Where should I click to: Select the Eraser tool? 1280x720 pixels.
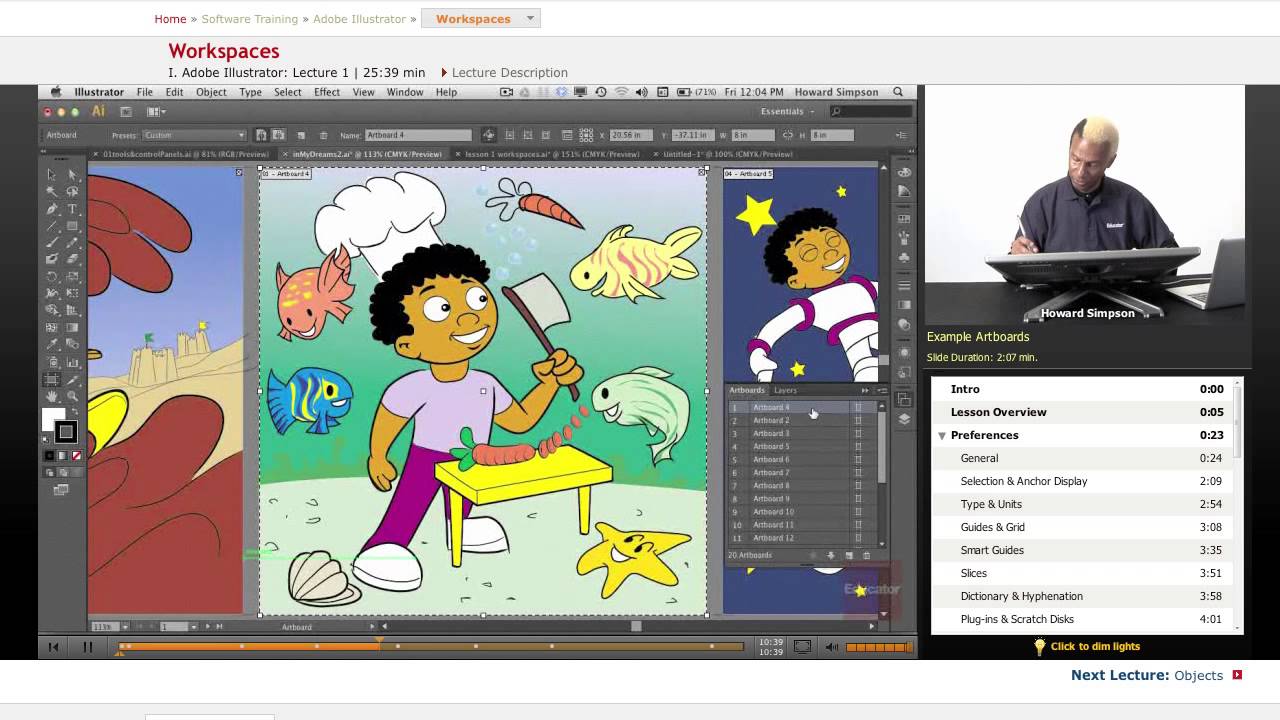[x=72, y=258]
